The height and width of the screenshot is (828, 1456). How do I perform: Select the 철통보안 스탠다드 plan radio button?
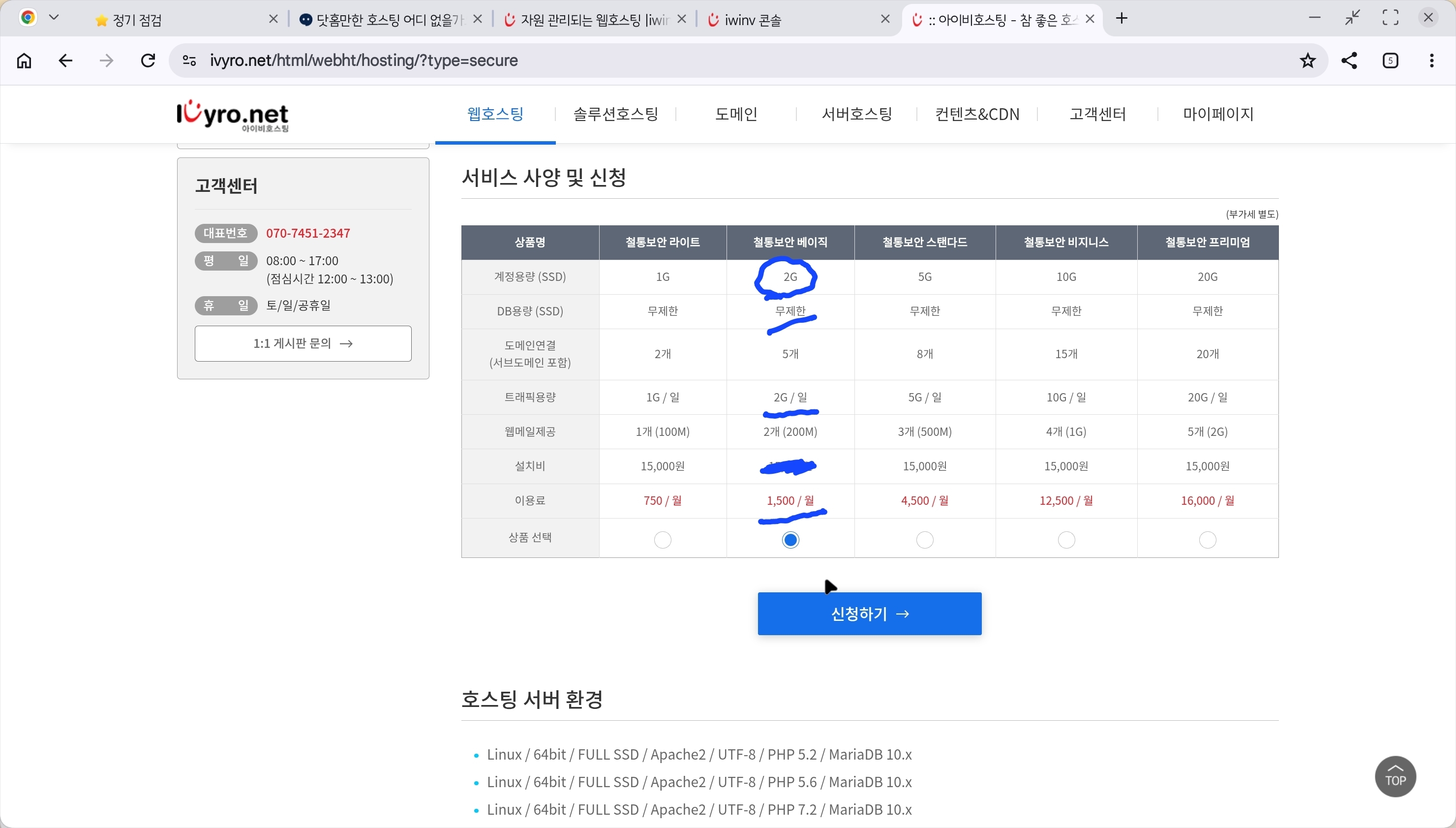[x=924, y=539]
